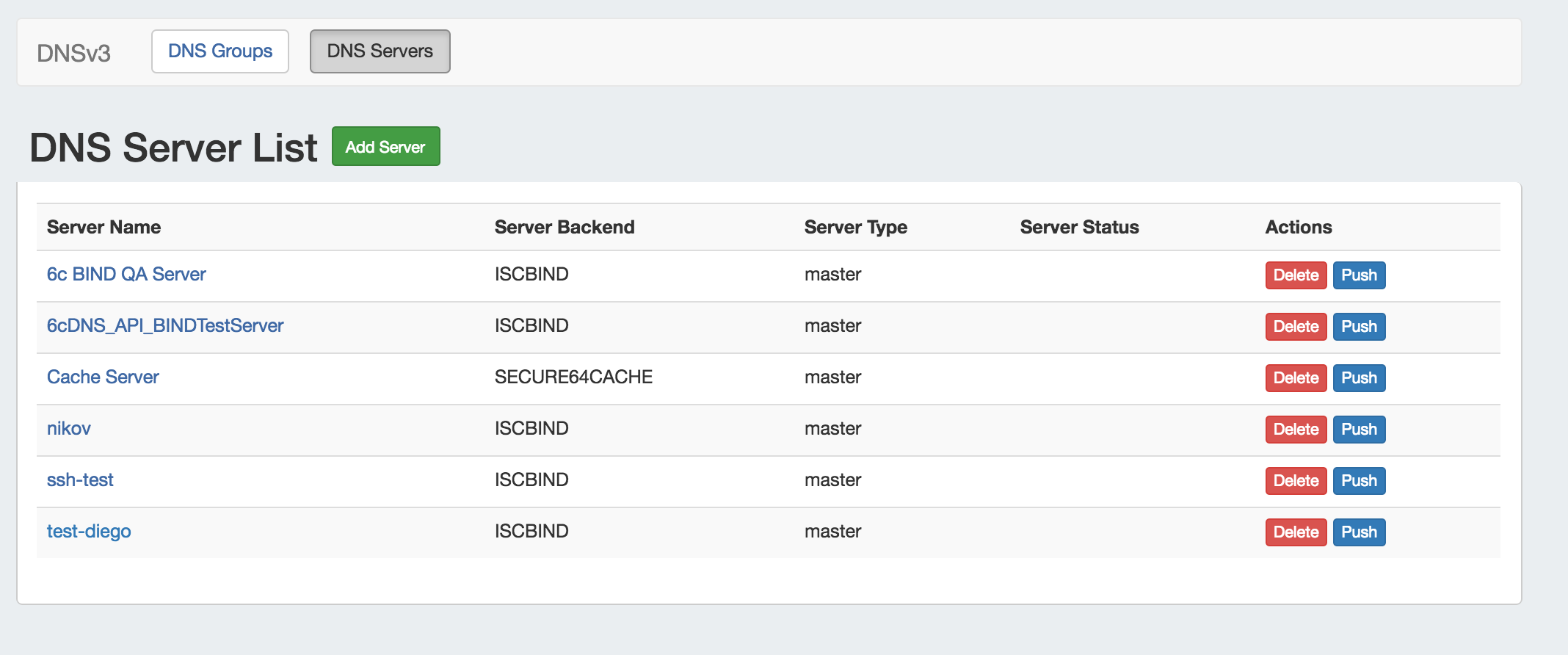Viewport: 1568px width, 655px height.
Task: Delete the 6cDNS_API_BINDTestServer entry
Action: pyautogui.click(x=1296, y=327)
